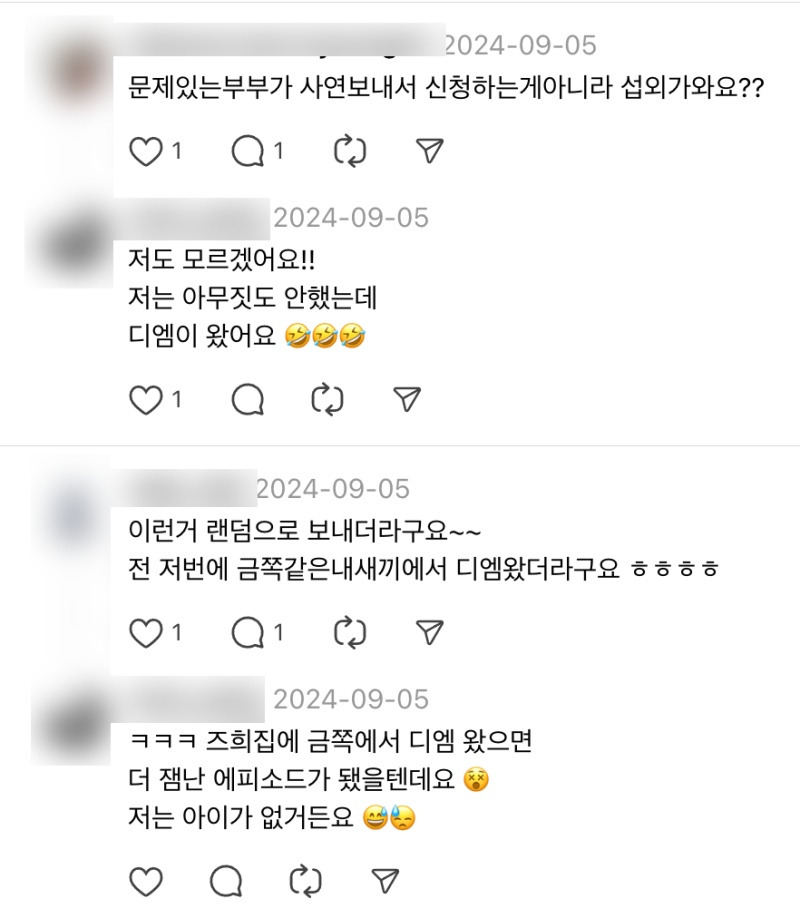Open username of the 랜덤으로 보내더라구요 commenter
This screenshot has width=800, height=918.
[x=190, y=488]
